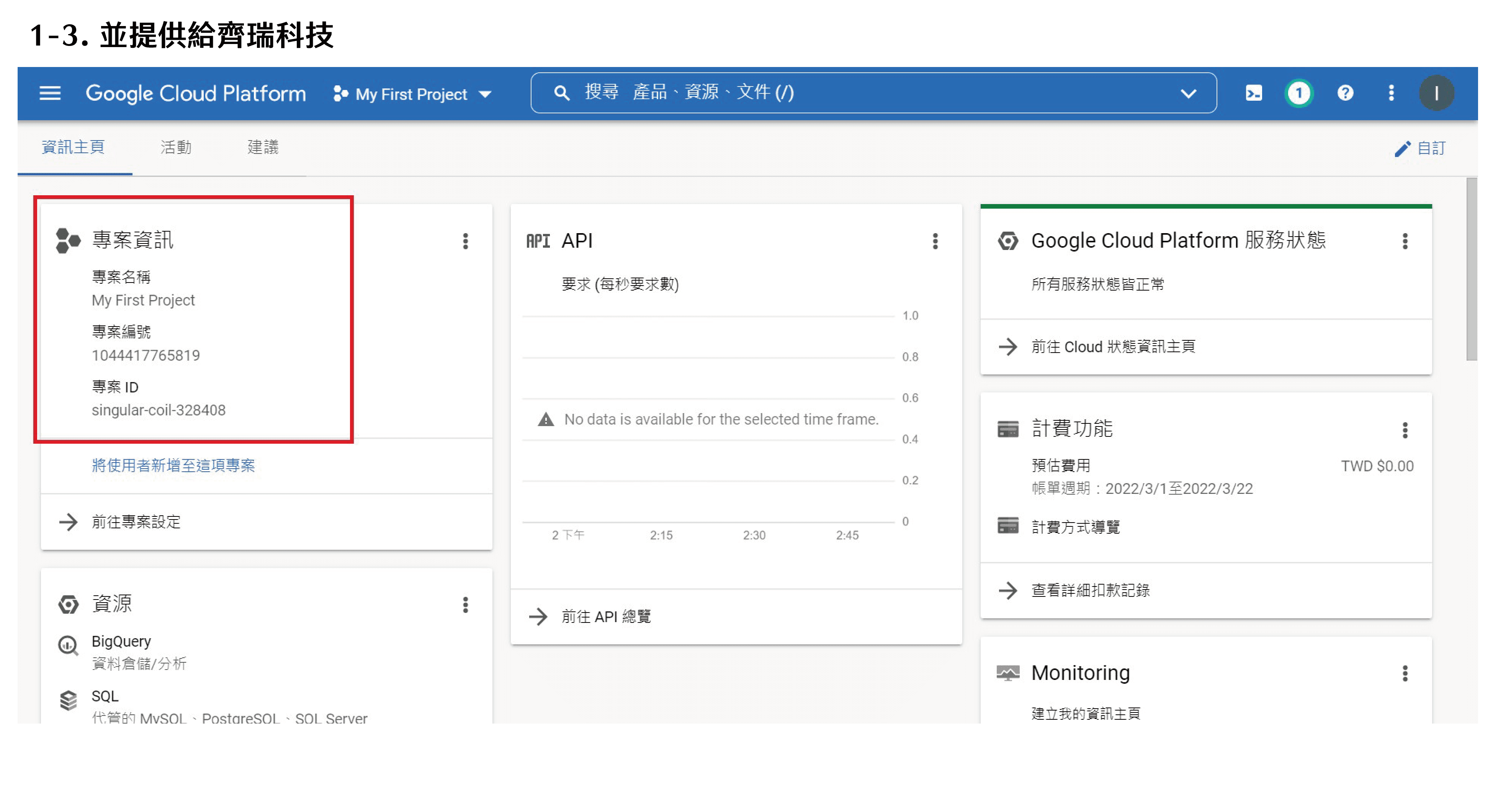Click the BigQuery magnifier icon
Image resolution: width=1493 pixels, height=812 pixels.
(x=69, y=645)
